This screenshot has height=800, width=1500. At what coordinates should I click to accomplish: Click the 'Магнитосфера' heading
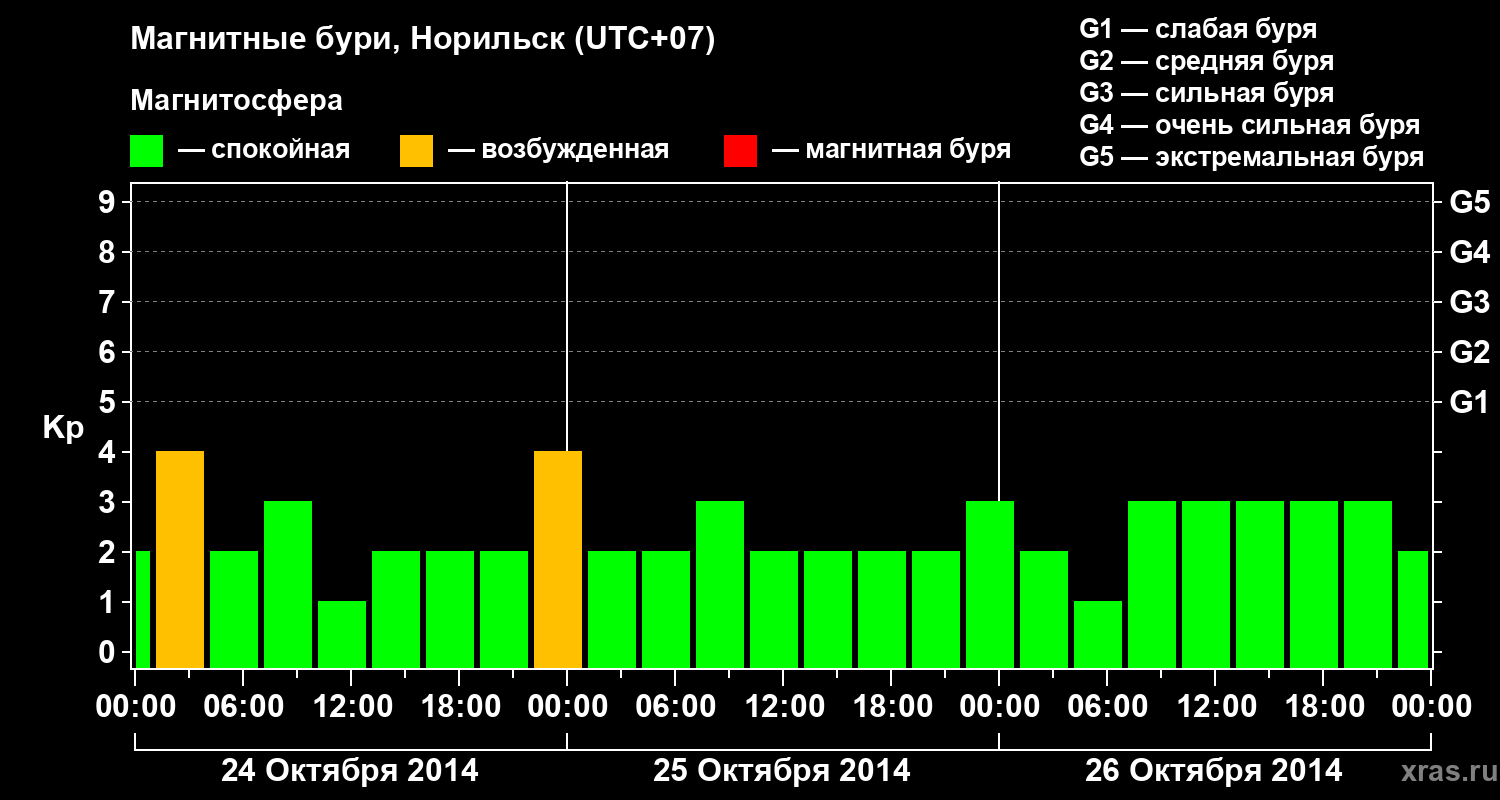click(237, 101)
